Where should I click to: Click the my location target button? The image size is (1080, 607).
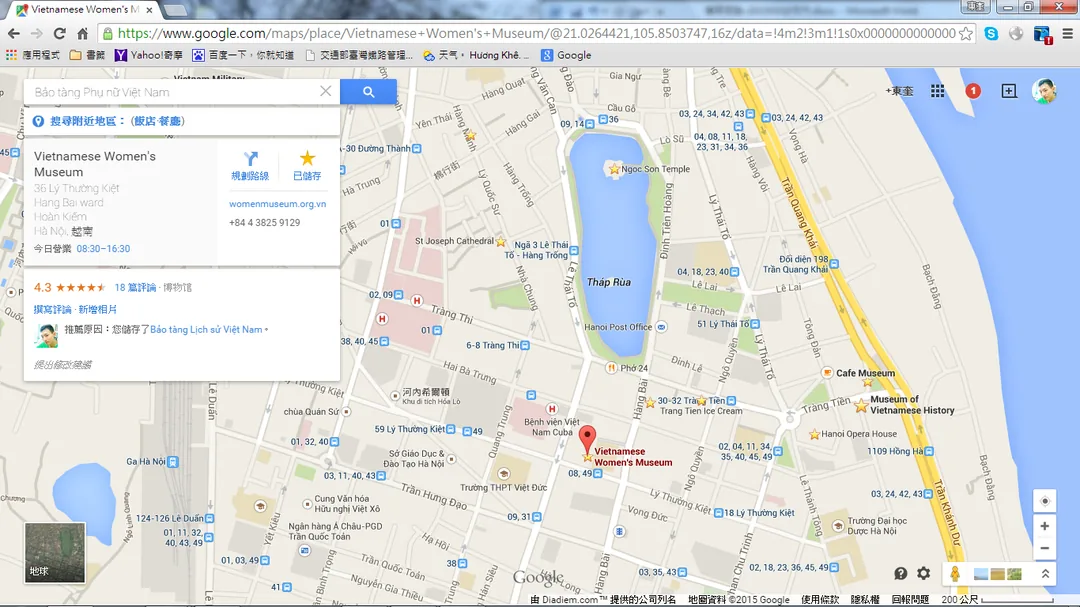pos(1044,501)
